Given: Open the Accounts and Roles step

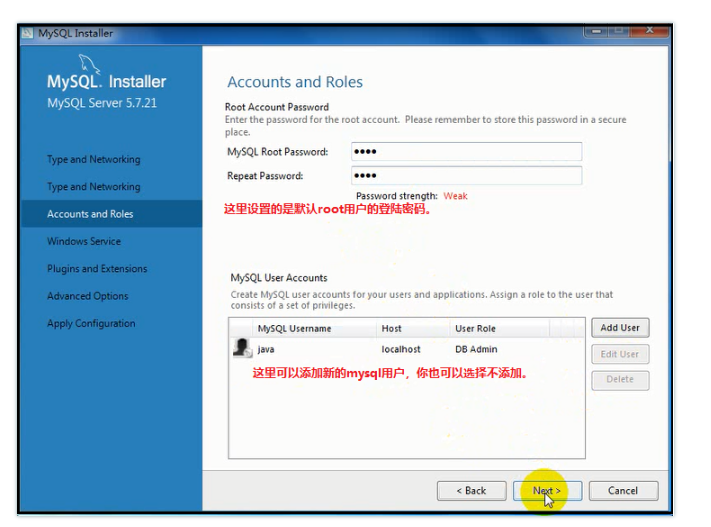Looking at the screenshot, I should tap(112, 214).
